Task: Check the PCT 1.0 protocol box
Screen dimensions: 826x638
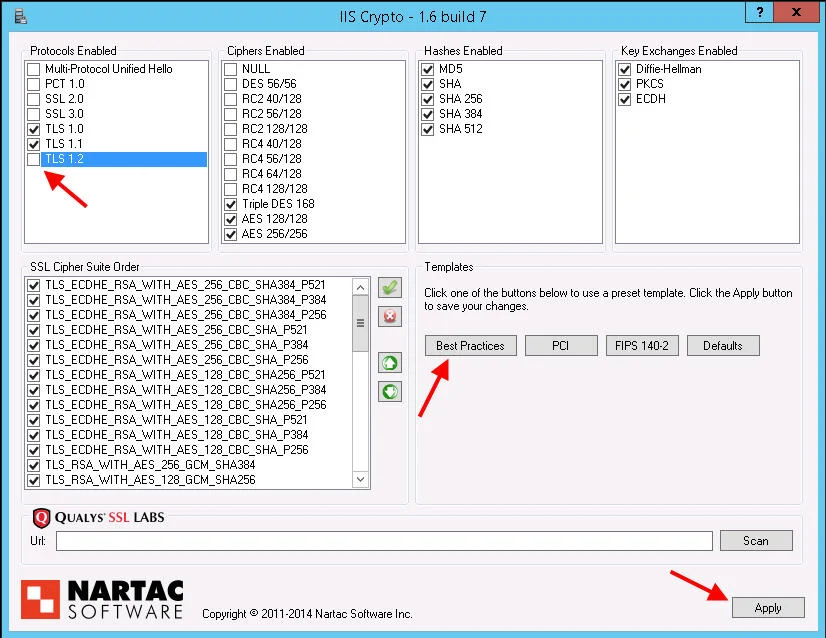Action: click(34, 84)
